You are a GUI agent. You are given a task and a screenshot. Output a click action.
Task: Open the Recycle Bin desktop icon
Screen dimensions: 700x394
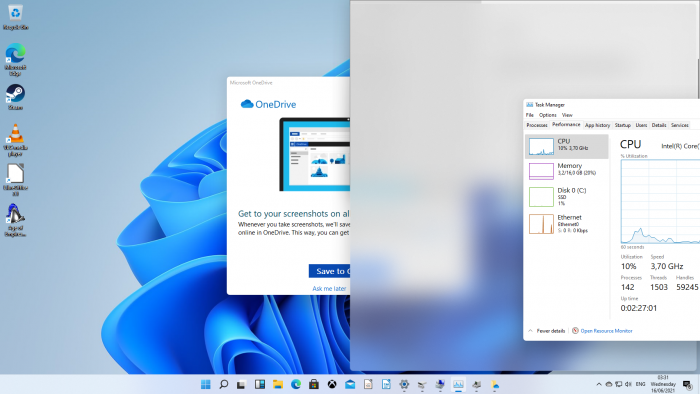[x=15, y=17]
